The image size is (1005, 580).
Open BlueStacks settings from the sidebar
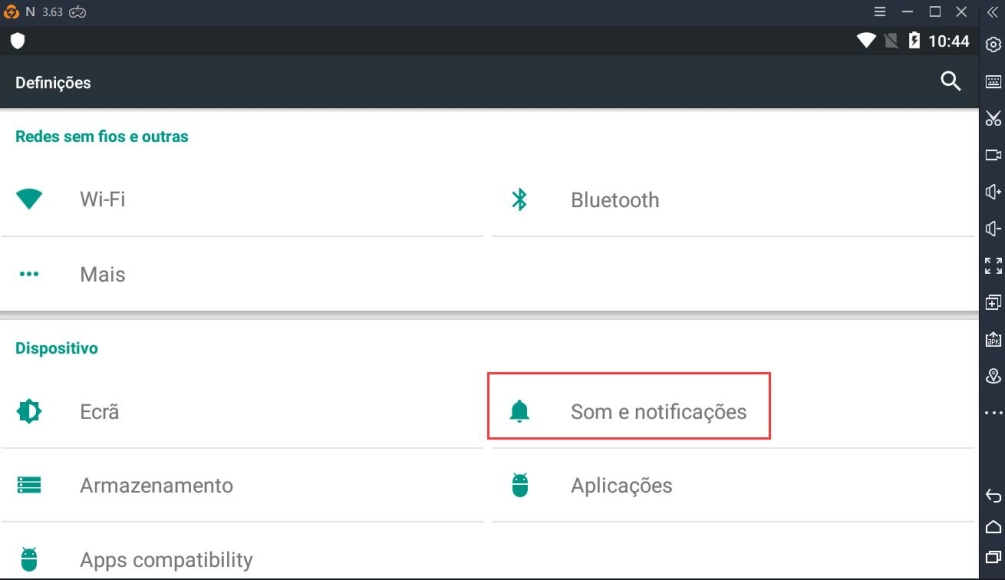991,43
